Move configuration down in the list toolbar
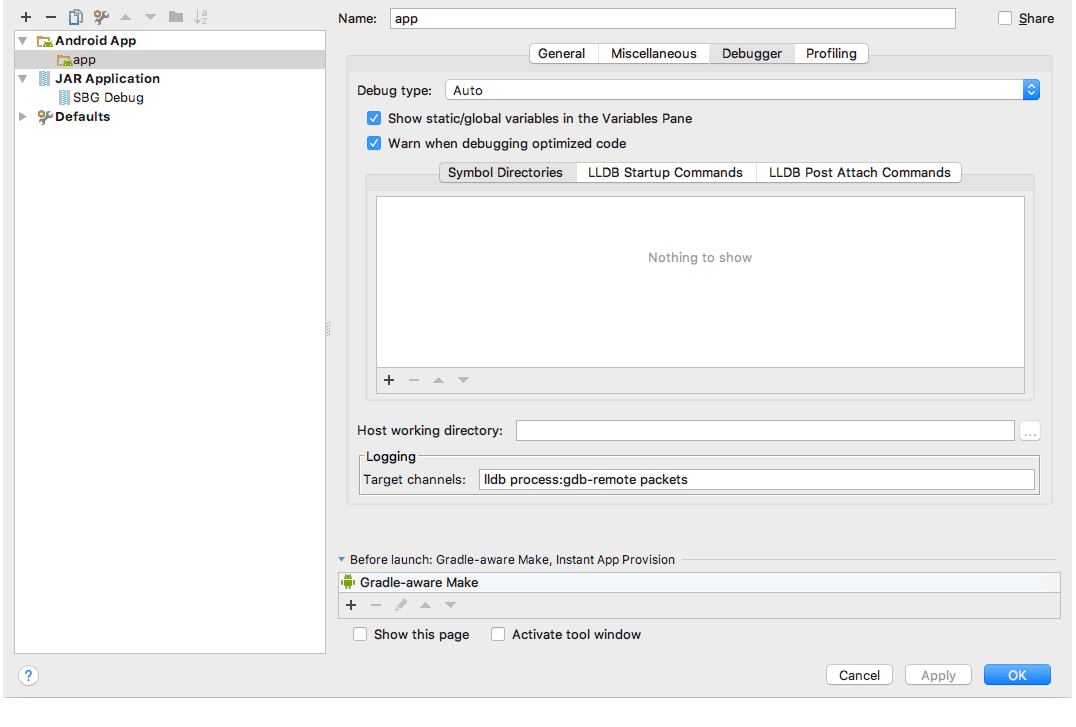 pyautogui.click(x=150, y=17)
